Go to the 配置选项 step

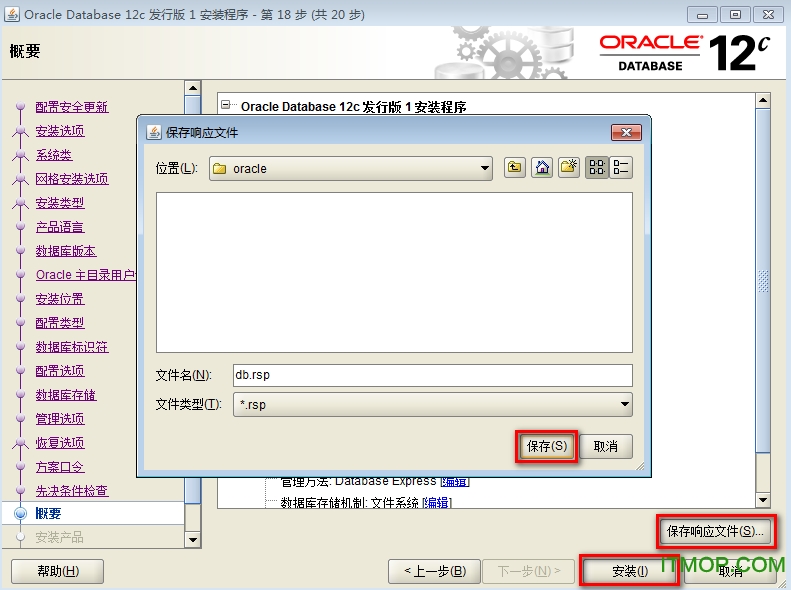(x=60, y=371)
